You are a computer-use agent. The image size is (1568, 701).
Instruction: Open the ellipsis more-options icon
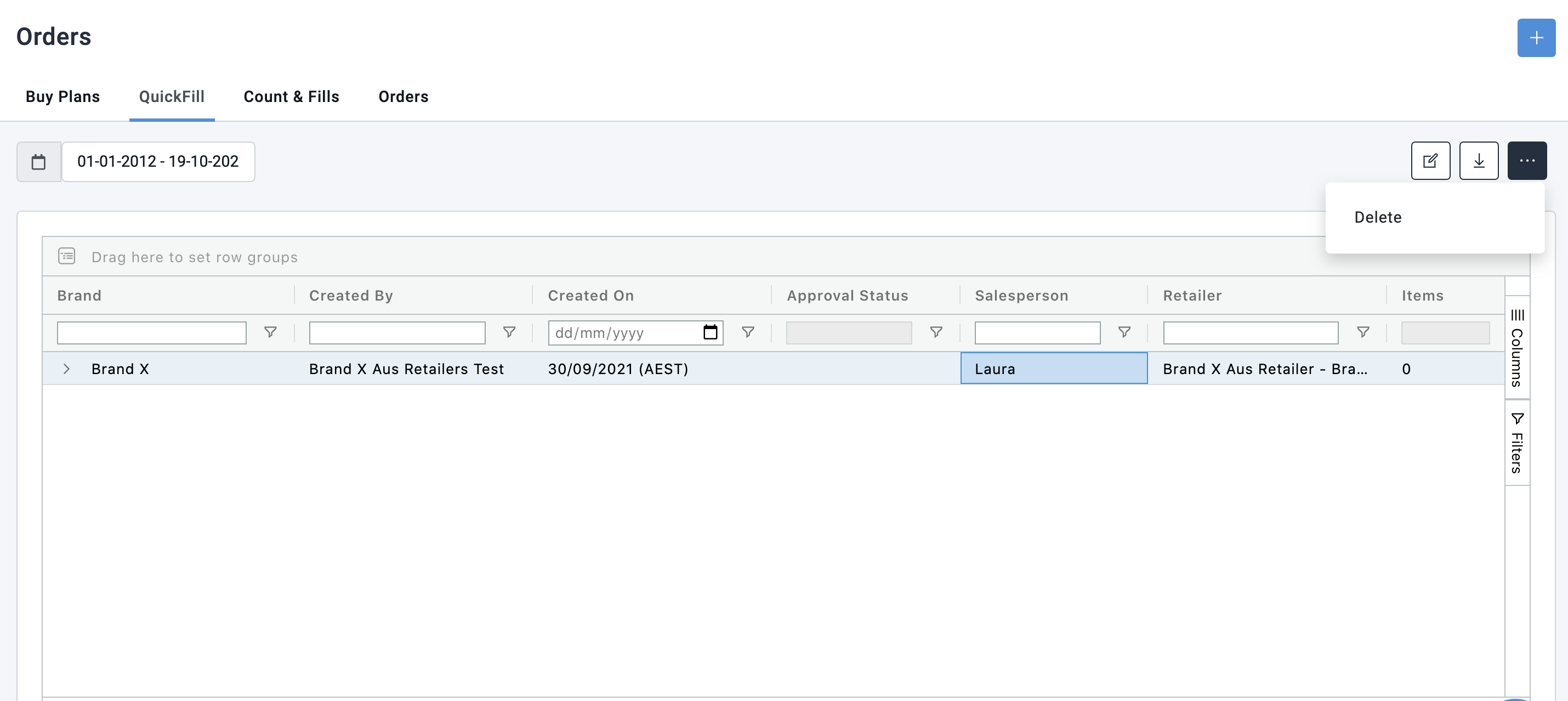[1528, 160]
